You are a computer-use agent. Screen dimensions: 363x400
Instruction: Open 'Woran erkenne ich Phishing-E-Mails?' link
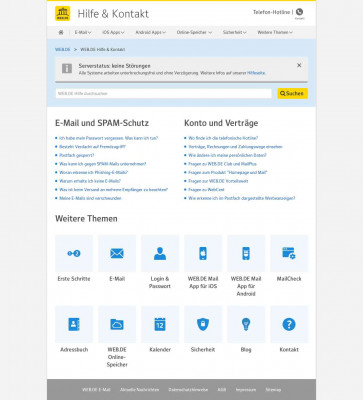tap(93, 173)
